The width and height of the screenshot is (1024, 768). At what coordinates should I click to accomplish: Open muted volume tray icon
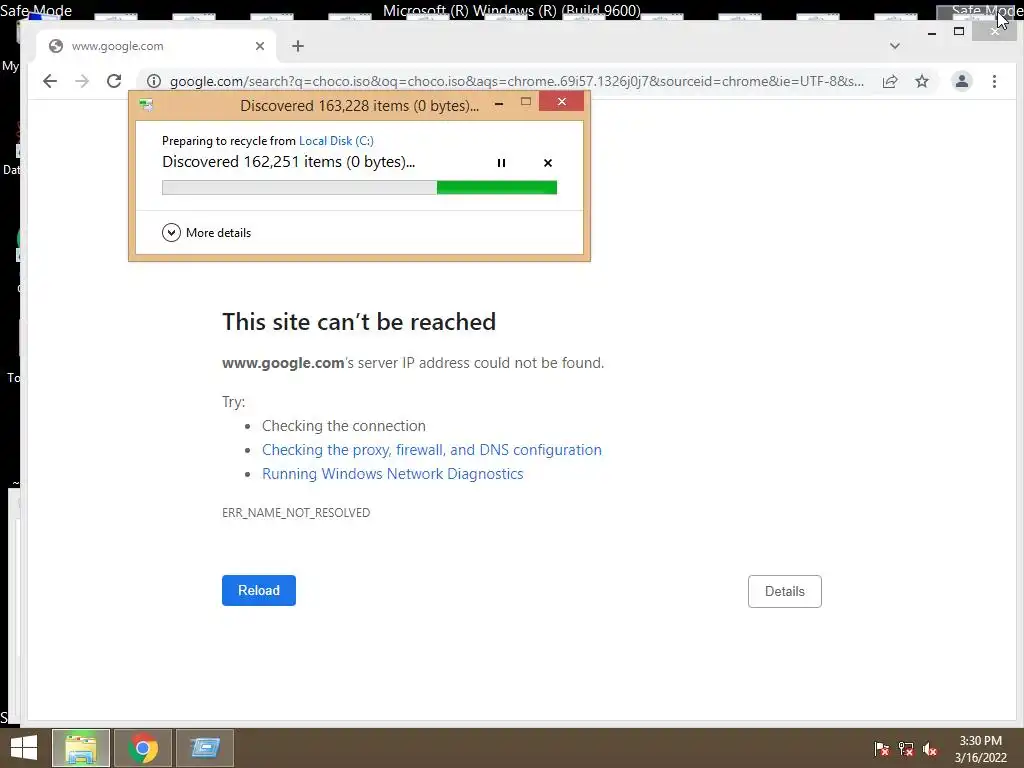pos(930,749)
